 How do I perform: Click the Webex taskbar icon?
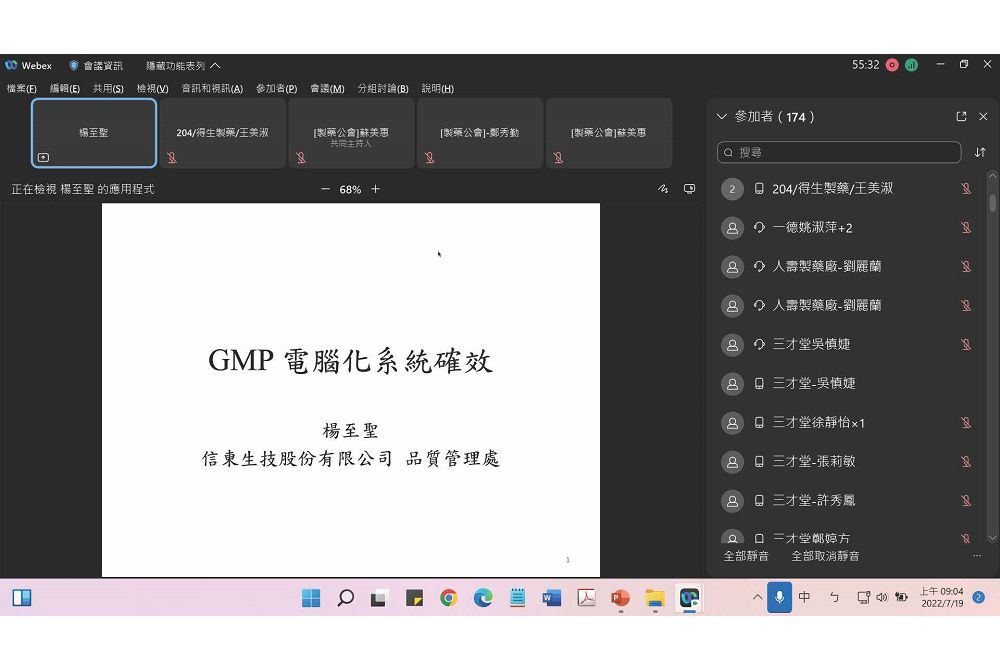(x=689, y=598)
